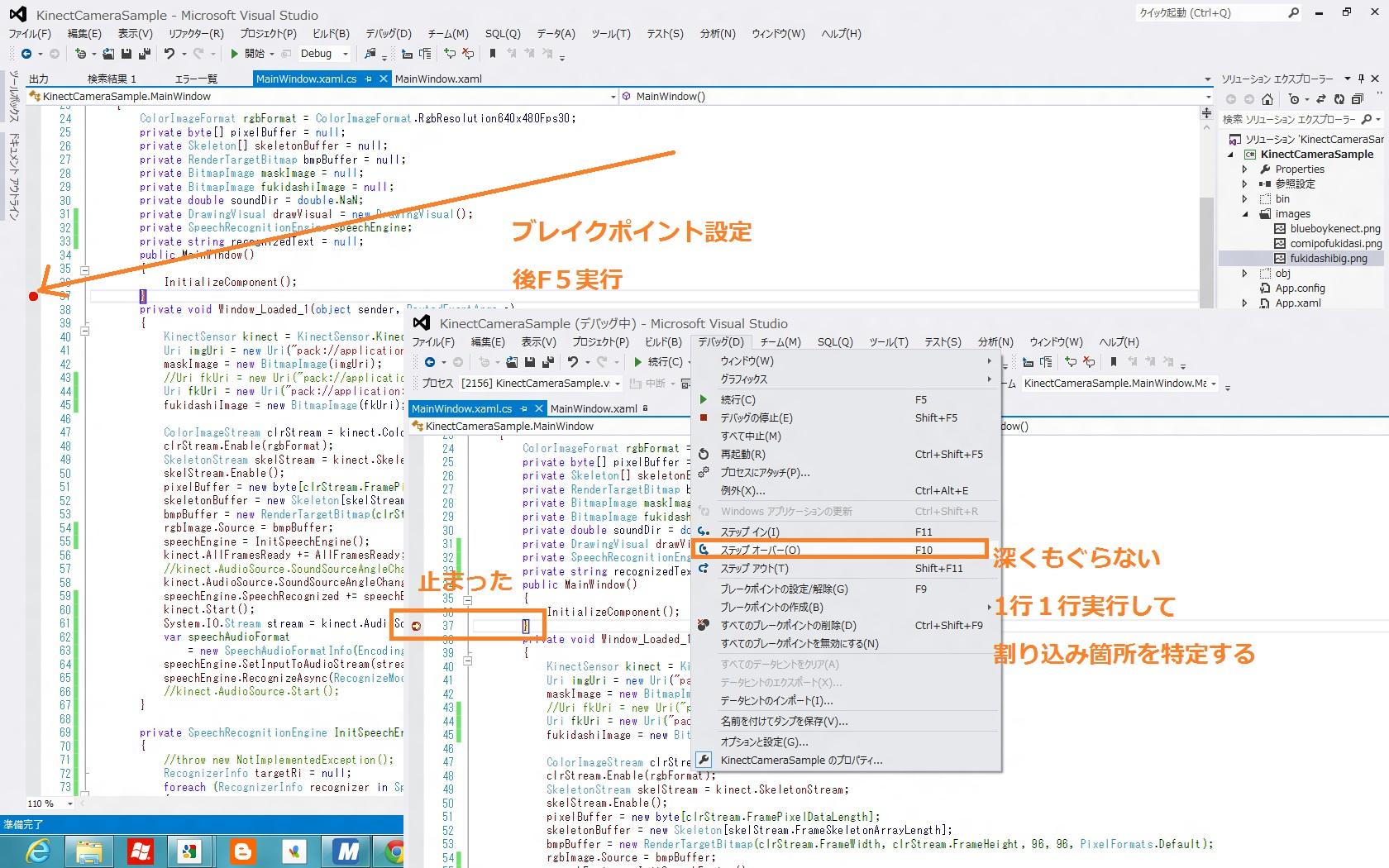
Task: Close the Solution Explorer panel
Action: [x=1376, y=79]
